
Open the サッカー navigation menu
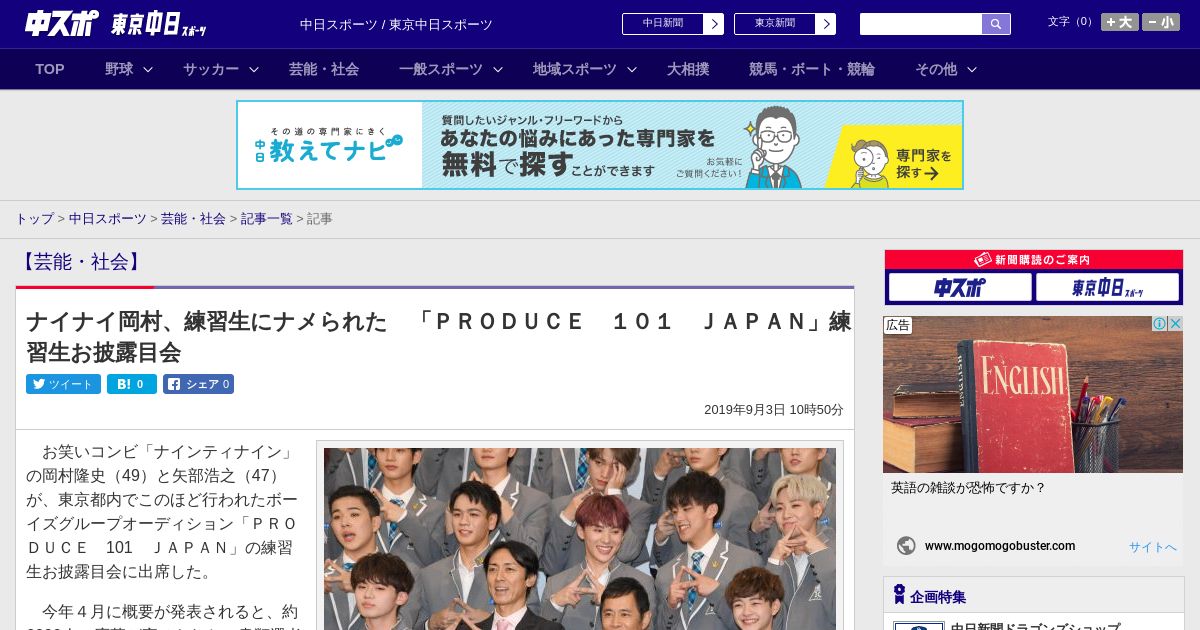(211, 69)
